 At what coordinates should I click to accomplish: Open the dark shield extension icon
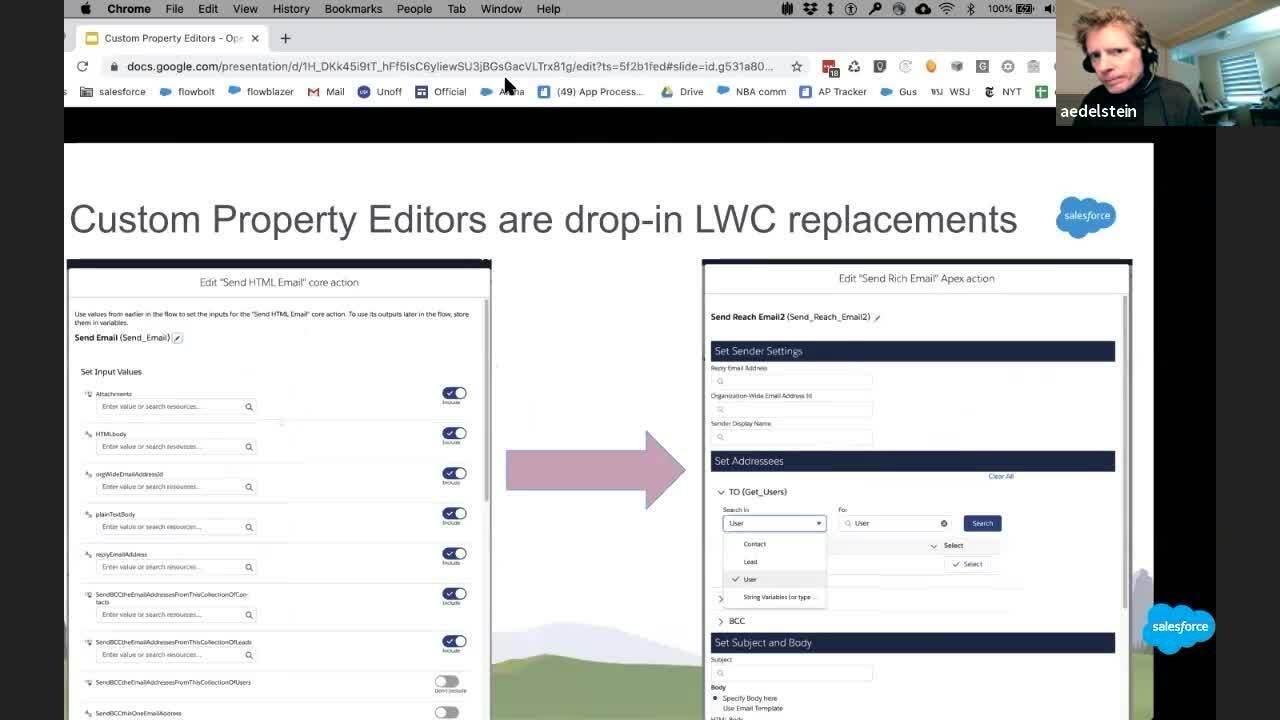coord(880,66)
